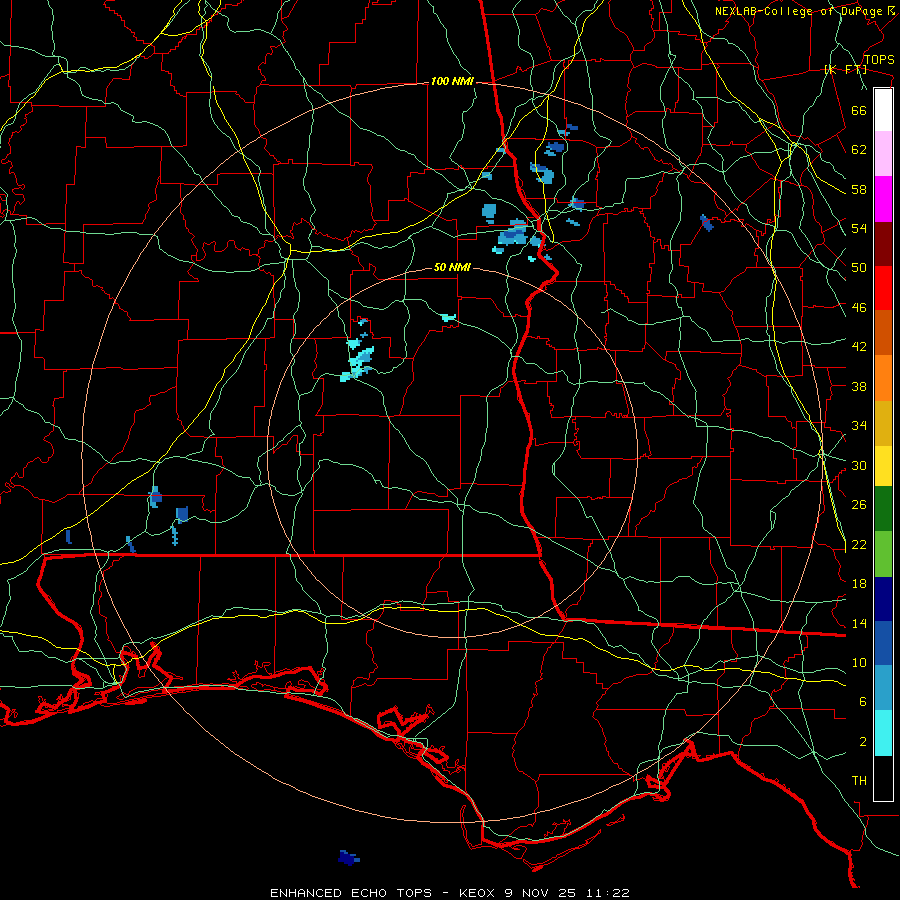
Task: Select the bright red legend swatch
Action: 883,288
